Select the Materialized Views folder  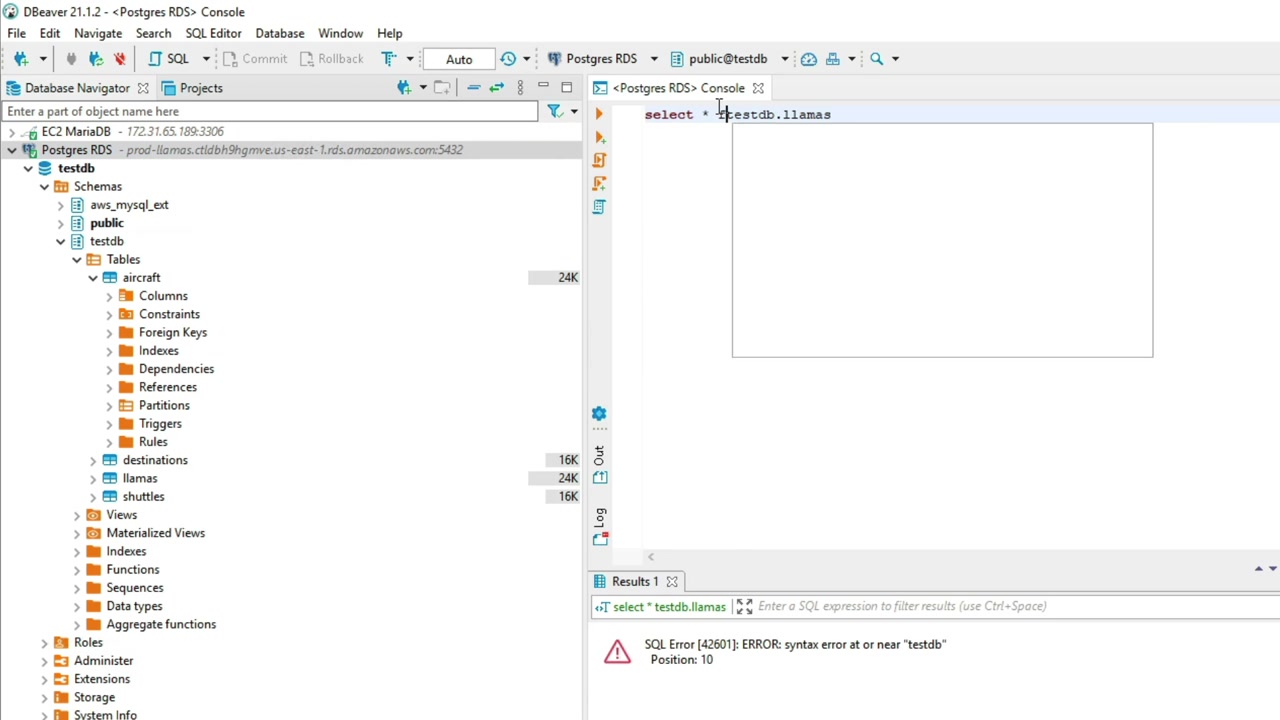pyautogui.click(x=155, y=533)
